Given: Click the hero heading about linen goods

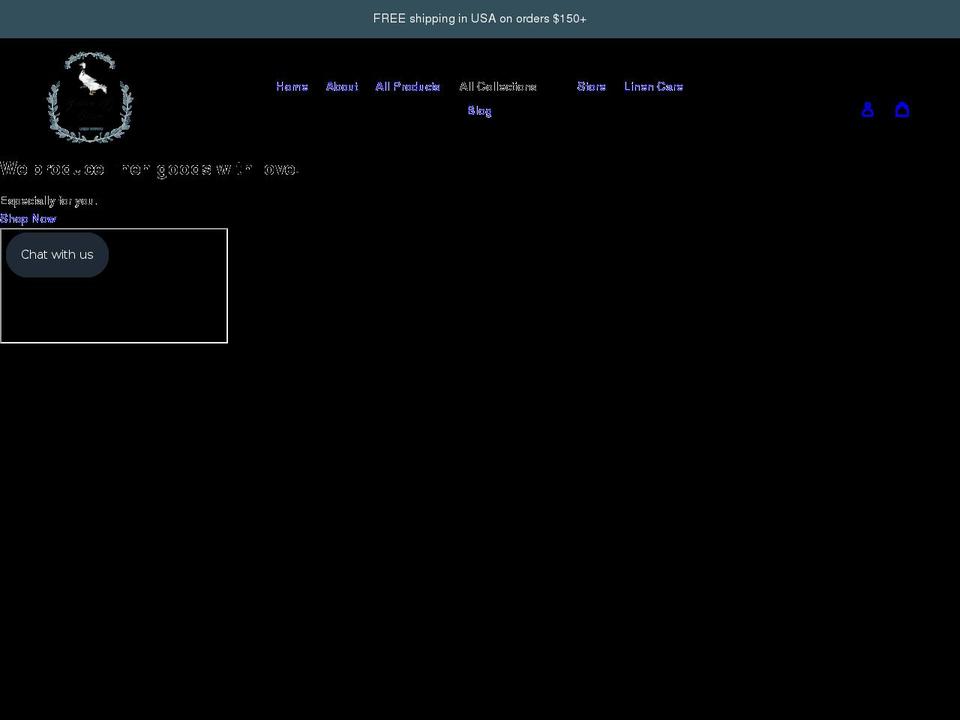Looking at the screenshot, I should 150,169.
